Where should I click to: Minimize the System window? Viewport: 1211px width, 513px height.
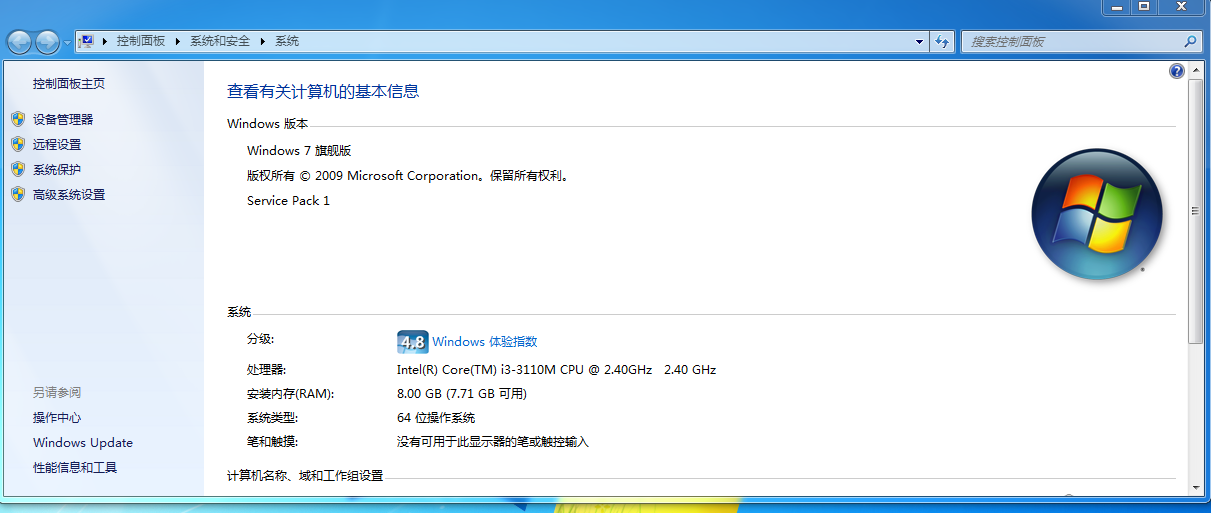point(1117,7)
